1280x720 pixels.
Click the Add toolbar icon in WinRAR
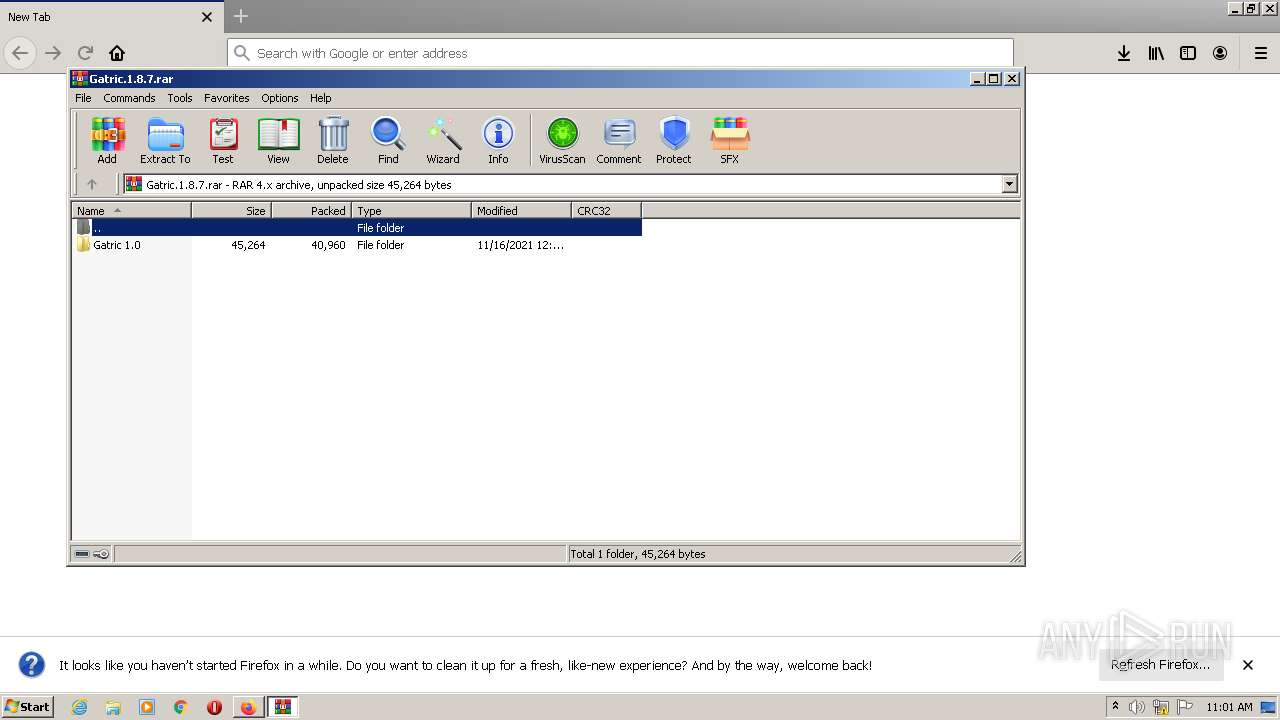tap(107, 140)
